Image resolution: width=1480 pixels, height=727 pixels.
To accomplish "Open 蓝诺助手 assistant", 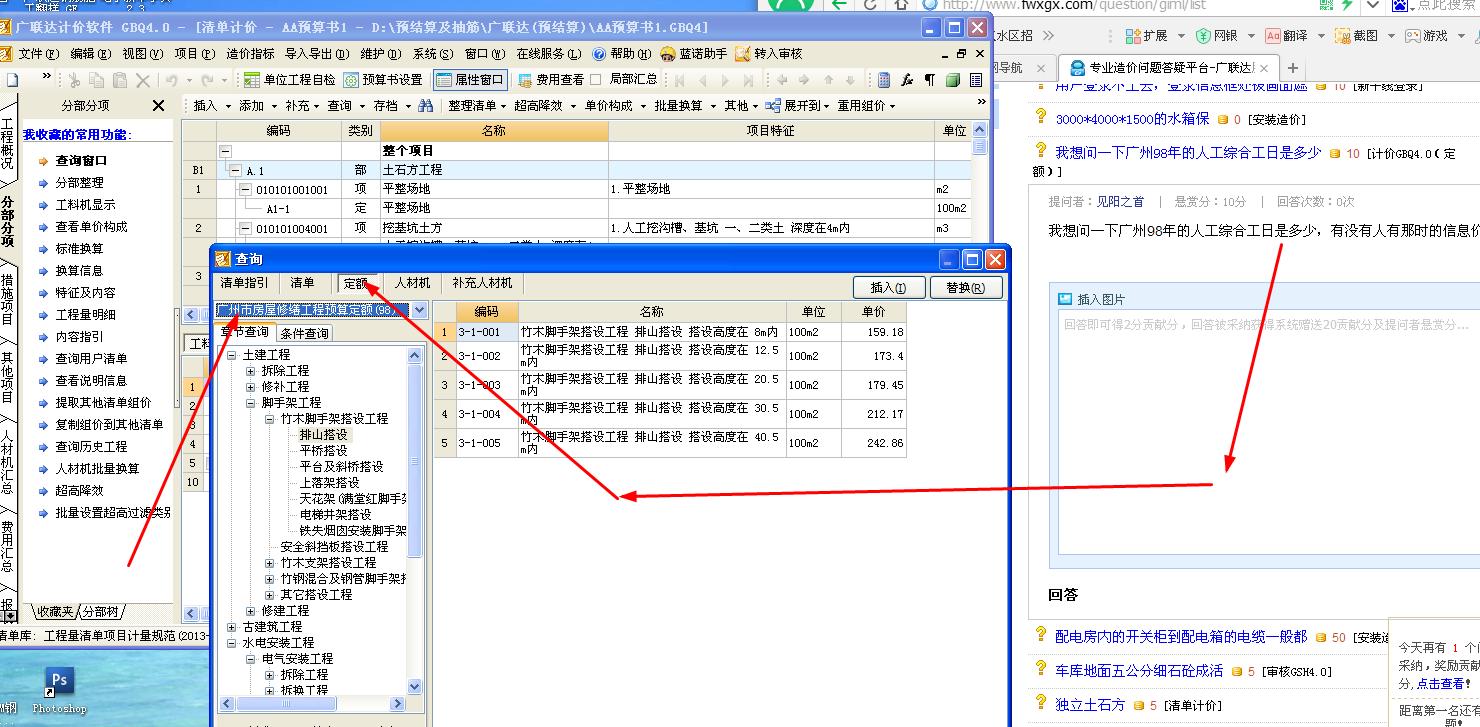I will 693,54.
